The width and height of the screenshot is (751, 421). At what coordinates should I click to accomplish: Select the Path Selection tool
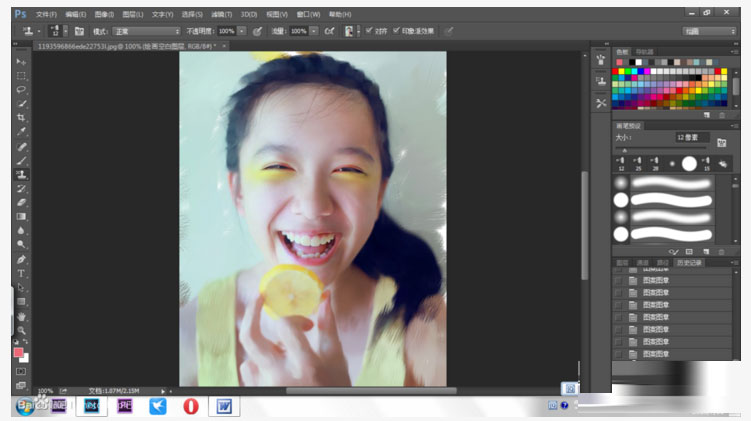pyautogui.click(x=21, y=287)
